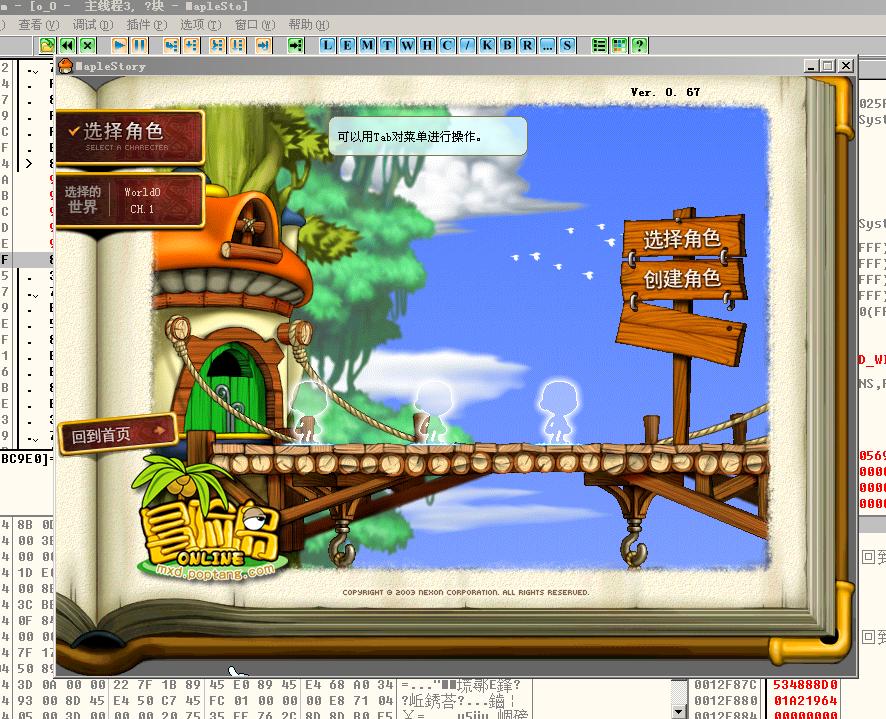This screenshot has width=886, height=719.
Task: Show Threads window with T button
Action: [x=387, y=45]
